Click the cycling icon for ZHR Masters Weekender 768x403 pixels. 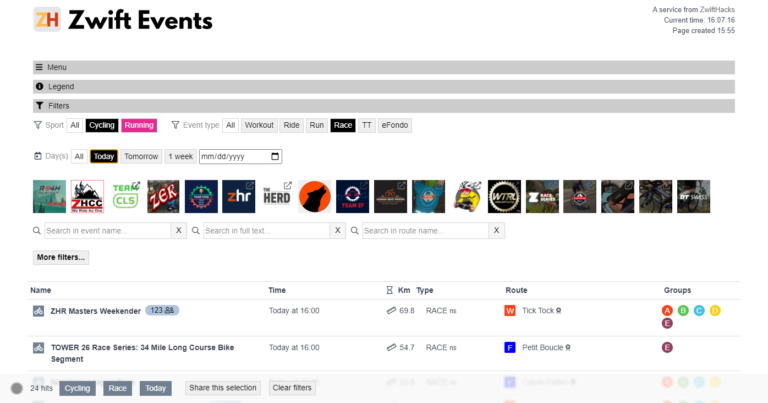click(x=39, y=311)
